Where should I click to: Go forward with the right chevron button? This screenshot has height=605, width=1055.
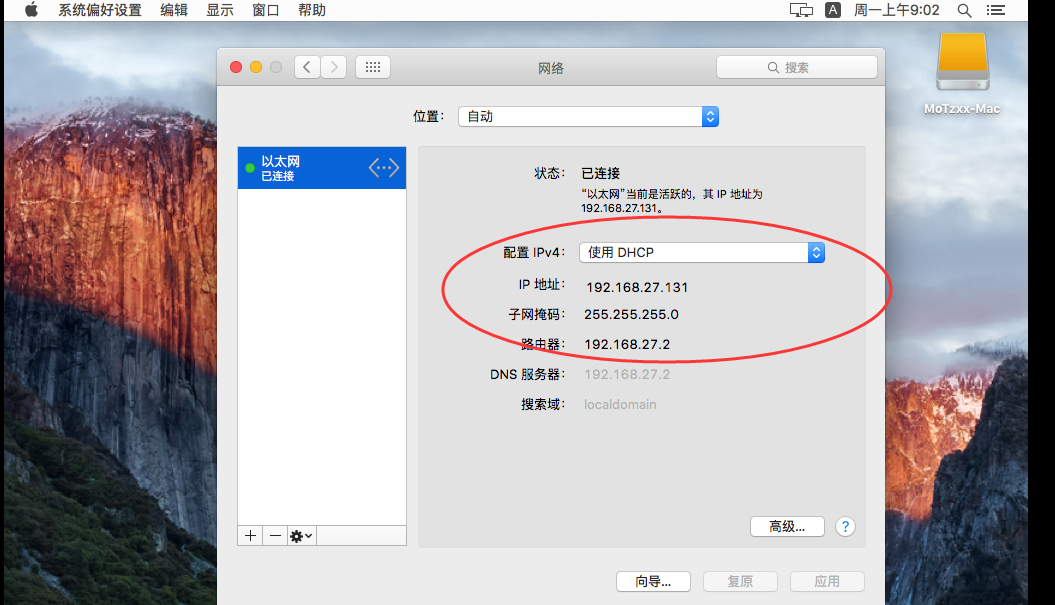click(334, 67)
